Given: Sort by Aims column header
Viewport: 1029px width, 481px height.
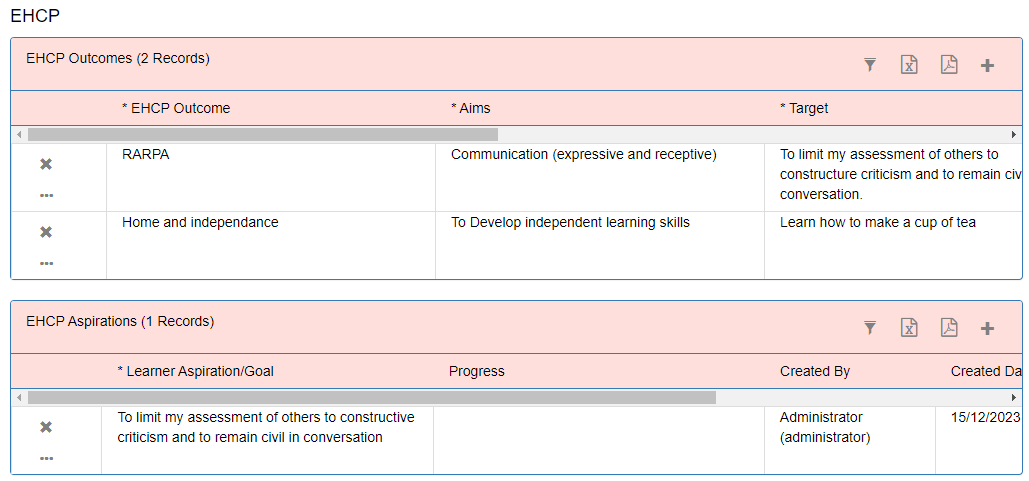Looking at the screenshot, I should [x=471, y=108].
